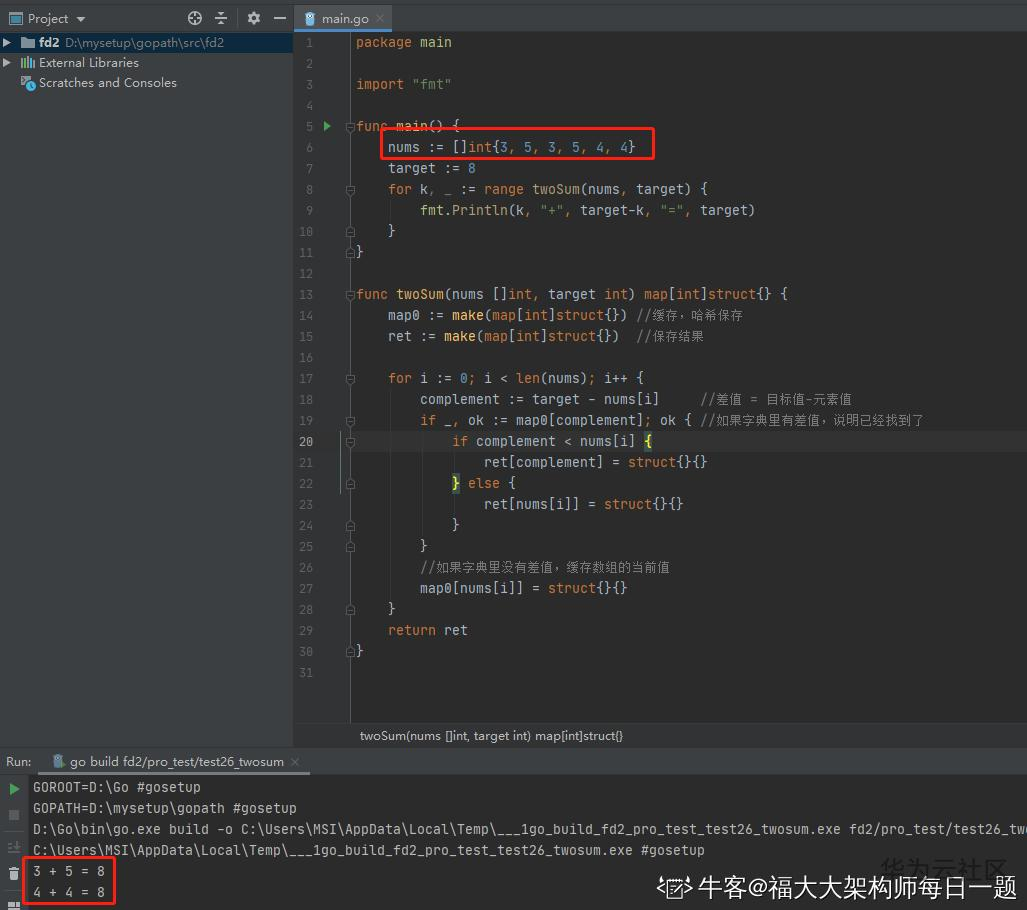Fold func twoSum at line 13
Viewport: 1027px width, 910px height.
[350, 295]
